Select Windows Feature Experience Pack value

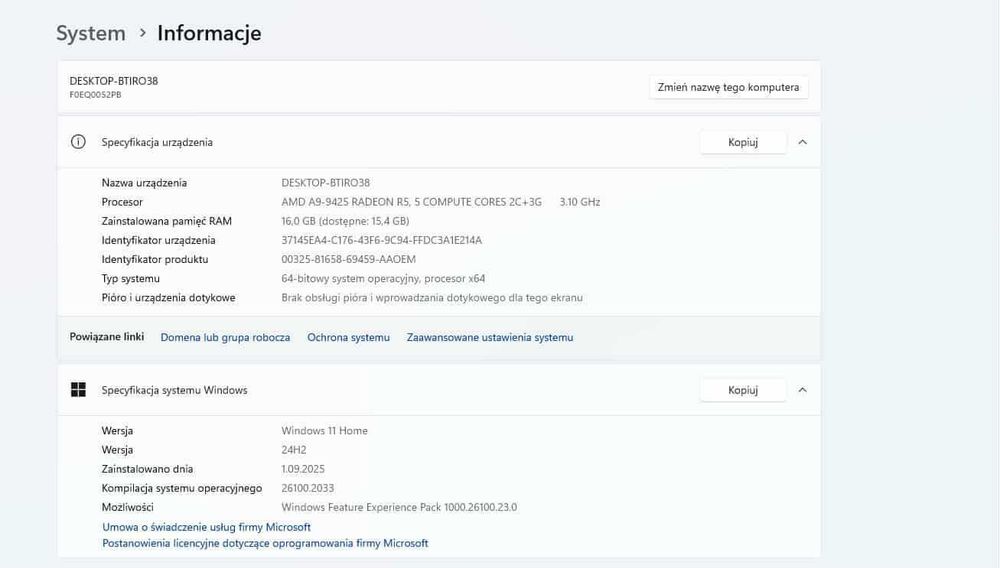pos(399,507)
